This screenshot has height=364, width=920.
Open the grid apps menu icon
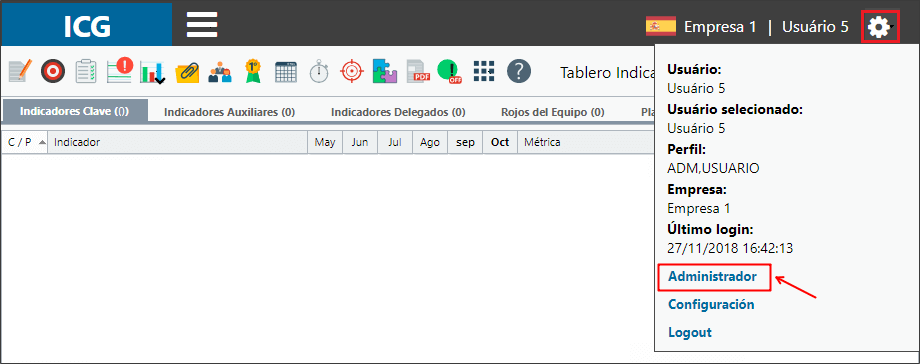pos(485,72)
